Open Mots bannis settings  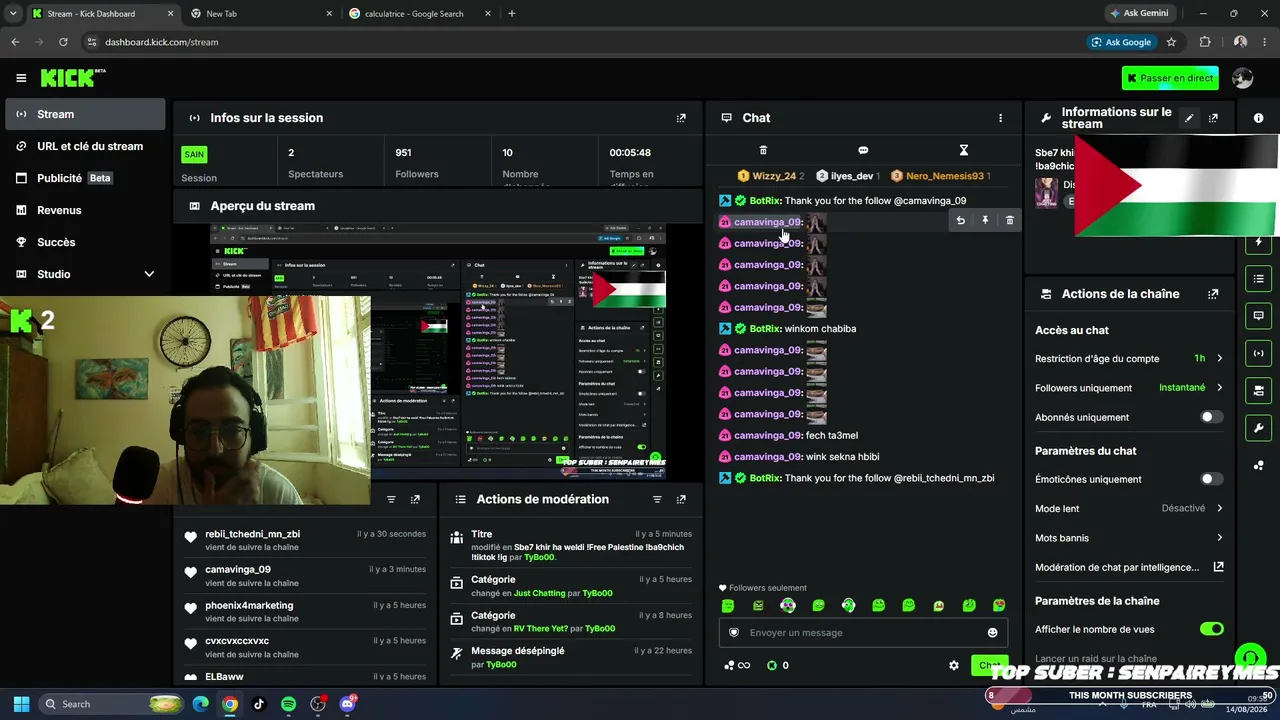pos(1129,538)
